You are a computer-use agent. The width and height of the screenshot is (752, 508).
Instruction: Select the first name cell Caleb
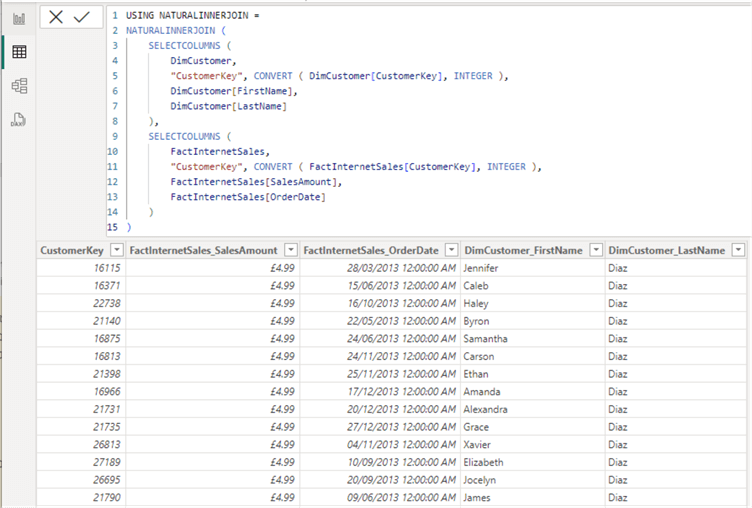click(532, 285)
